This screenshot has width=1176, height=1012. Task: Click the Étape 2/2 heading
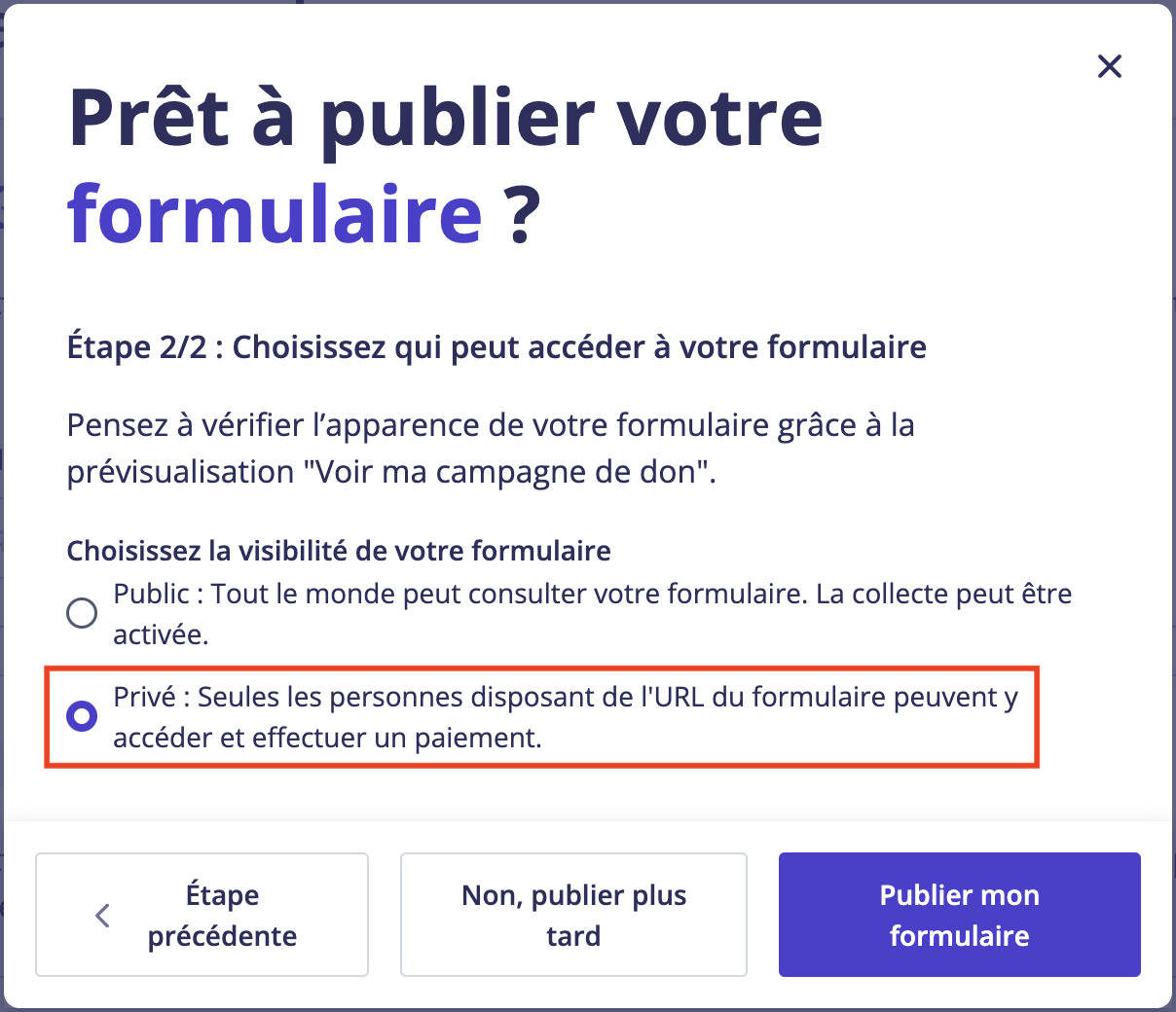click(495, 347)
